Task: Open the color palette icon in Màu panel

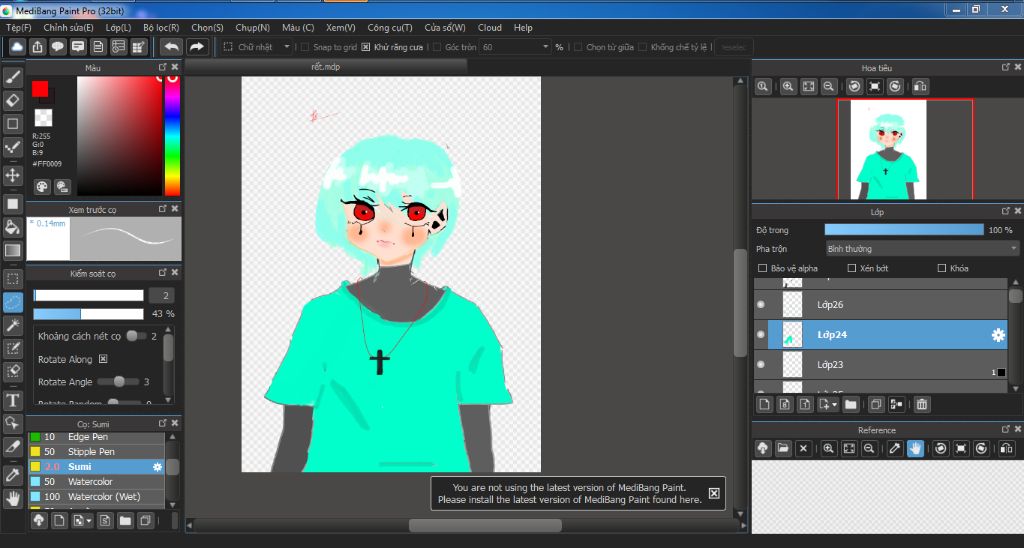Action: tap(42, 187)
